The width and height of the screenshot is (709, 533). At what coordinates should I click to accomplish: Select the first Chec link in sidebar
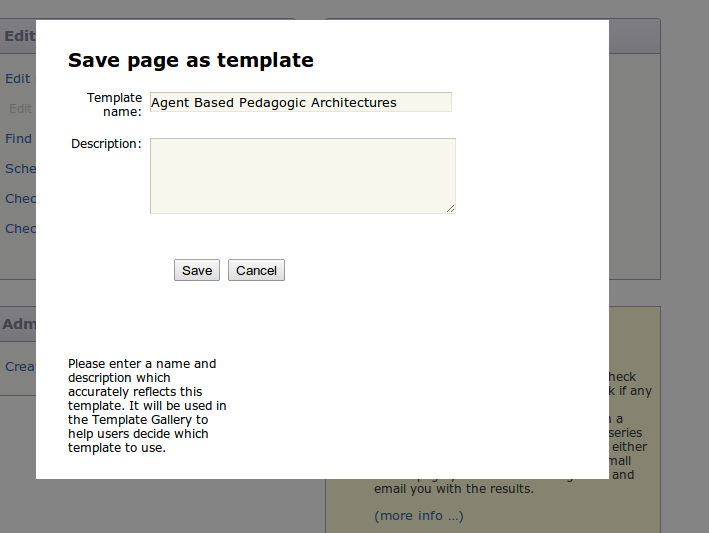tap(19, 199)
